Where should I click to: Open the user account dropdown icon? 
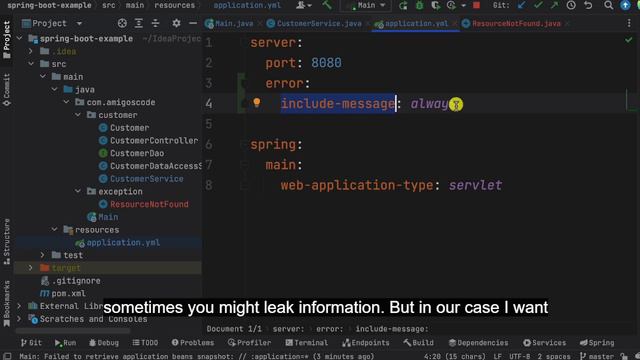point(304,5)
